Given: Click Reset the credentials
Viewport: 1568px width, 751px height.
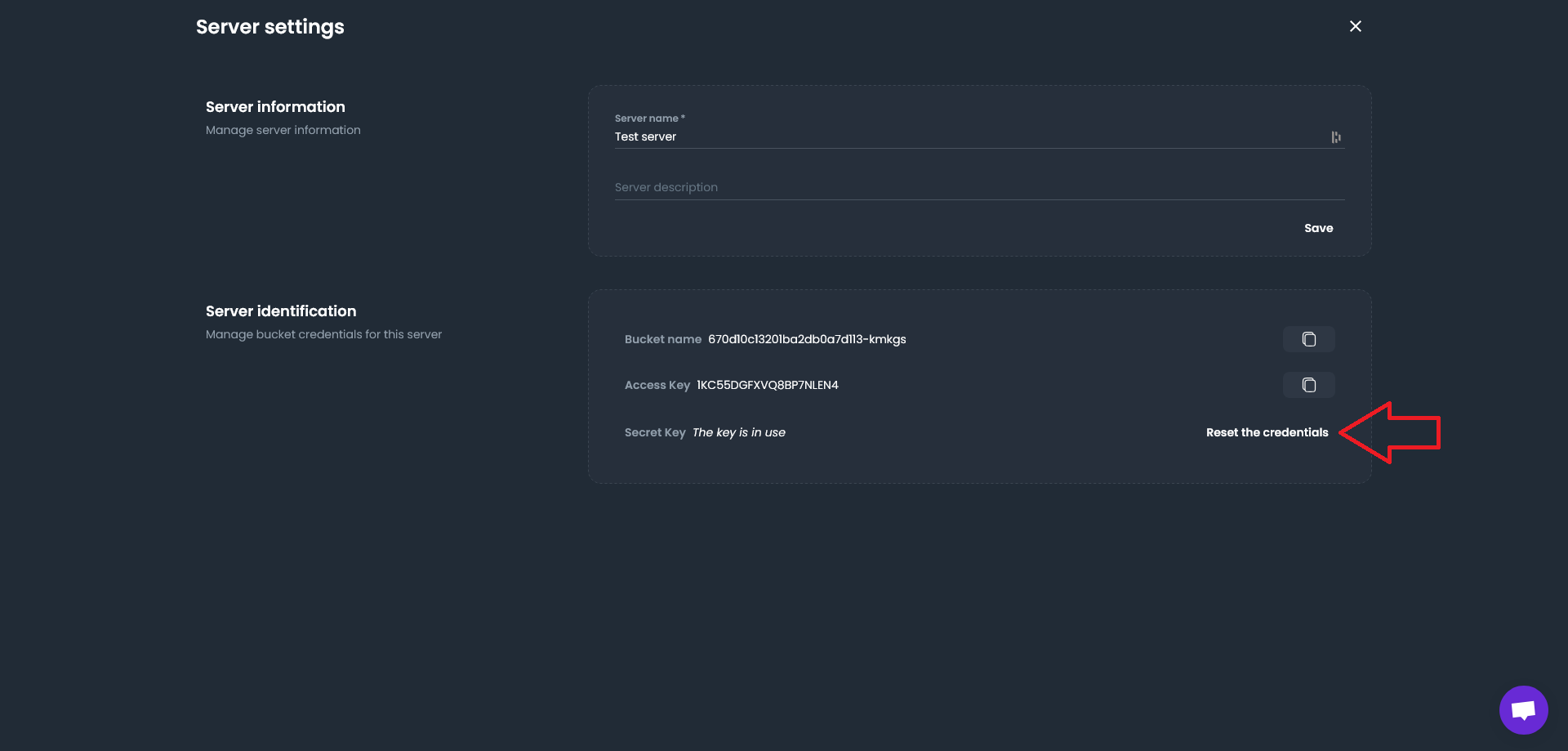Looking at the screenshot, I should (x=1267, y=432).
